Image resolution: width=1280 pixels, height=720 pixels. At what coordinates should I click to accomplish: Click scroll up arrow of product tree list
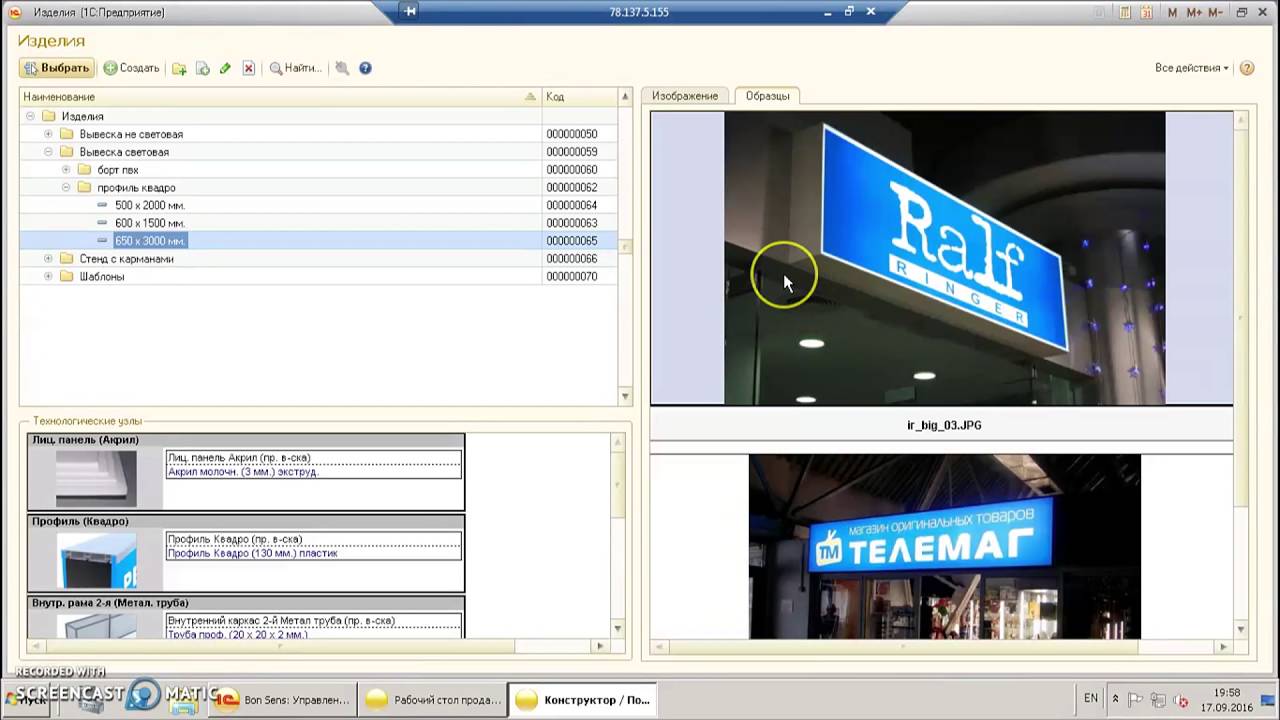(625, 97)
